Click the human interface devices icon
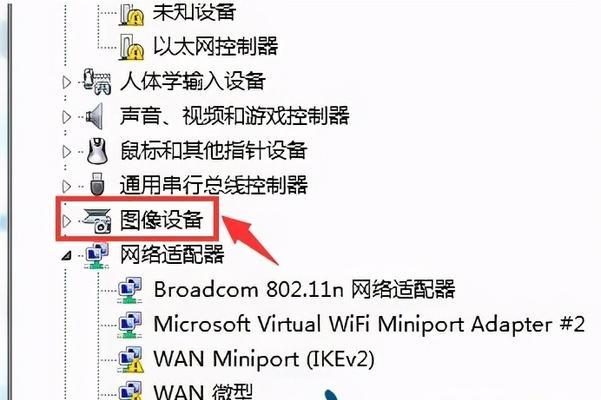This screenshot has width=601, height=400. pos(97,81)
